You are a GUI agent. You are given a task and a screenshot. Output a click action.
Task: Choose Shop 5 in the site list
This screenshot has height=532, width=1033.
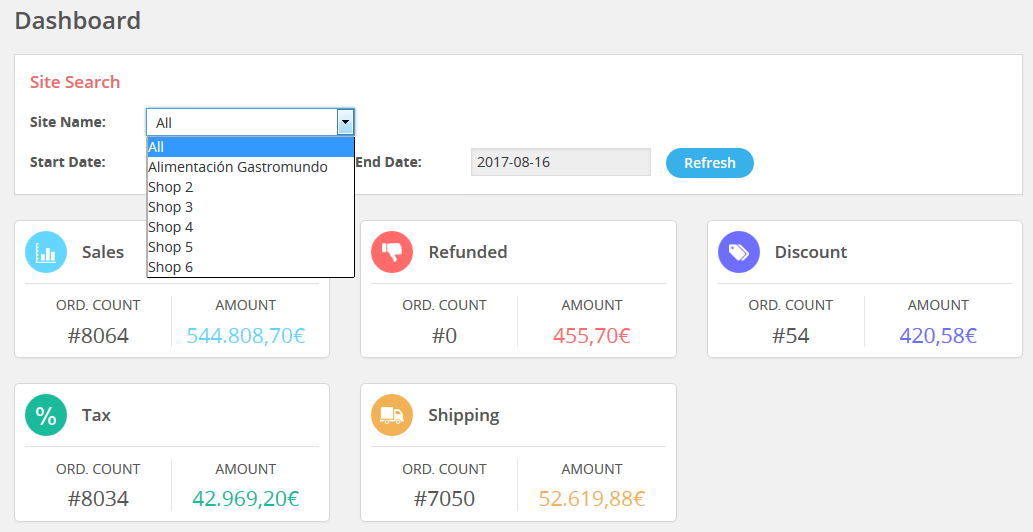coord(250,247)
